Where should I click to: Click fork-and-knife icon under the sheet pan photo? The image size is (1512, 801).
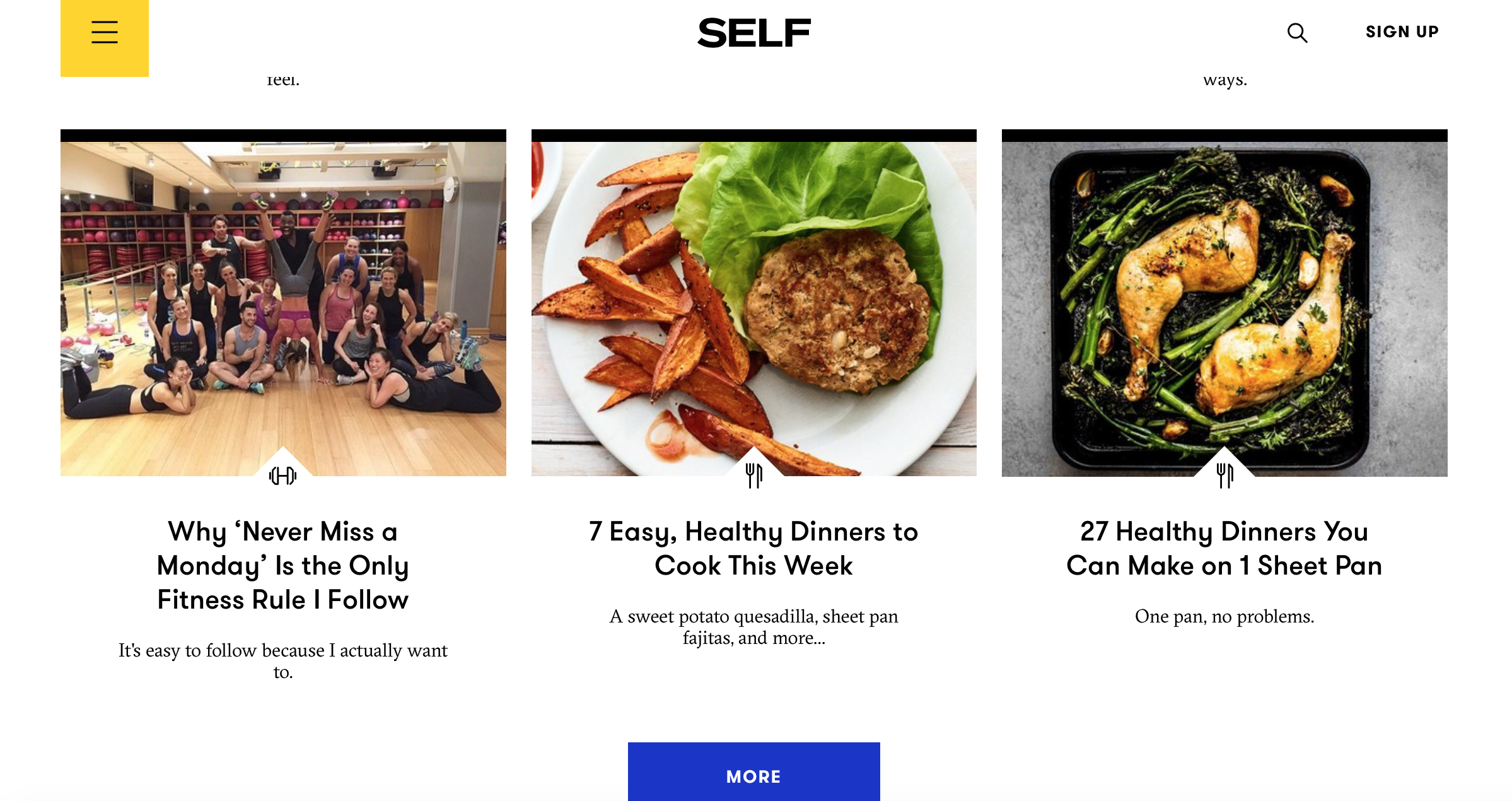[1224, 476]
